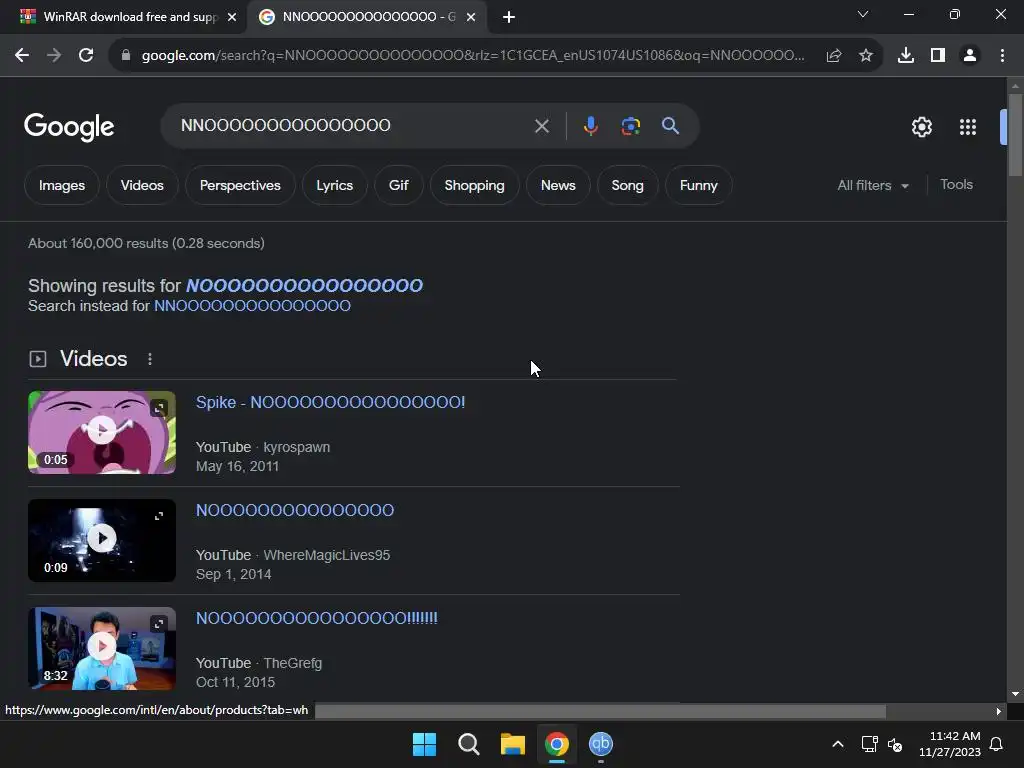Reload the Google search page
The image size is (1024, 768).
point(86,56)
